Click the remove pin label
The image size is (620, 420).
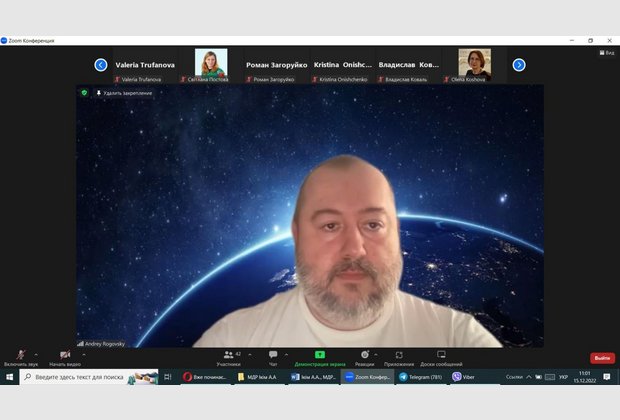click(x=127, y=93)
